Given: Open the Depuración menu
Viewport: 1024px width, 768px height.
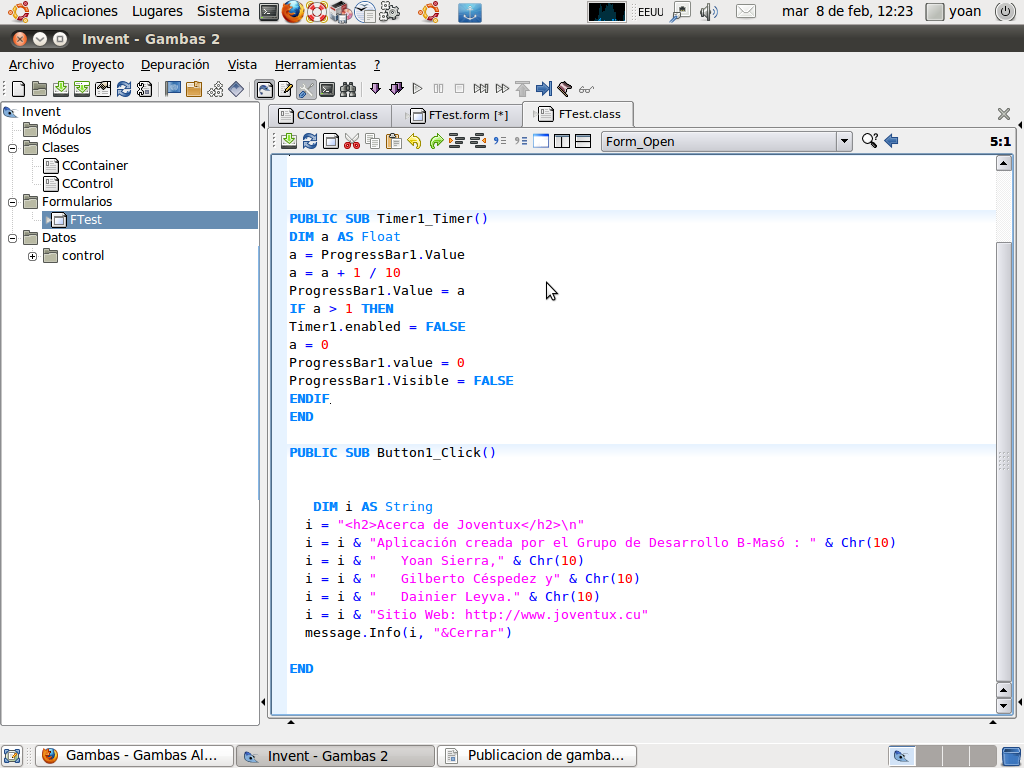Looking at the screenshot, I should point(175,64).
